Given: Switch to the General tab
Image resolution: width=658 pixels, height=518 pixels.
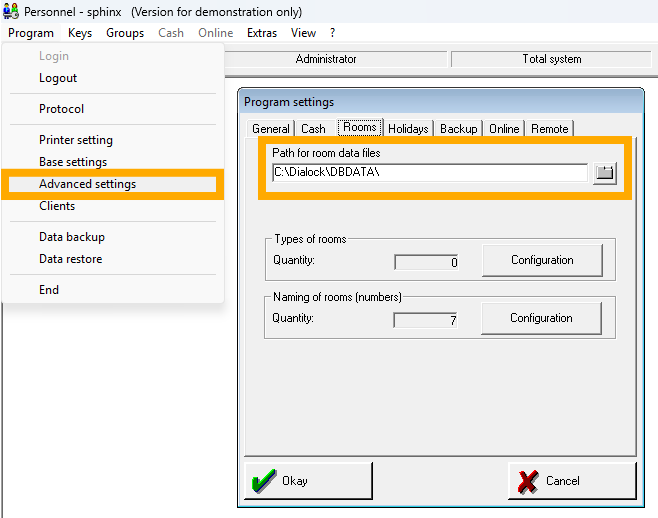Looking at the screenshot, I should point(270,129).
